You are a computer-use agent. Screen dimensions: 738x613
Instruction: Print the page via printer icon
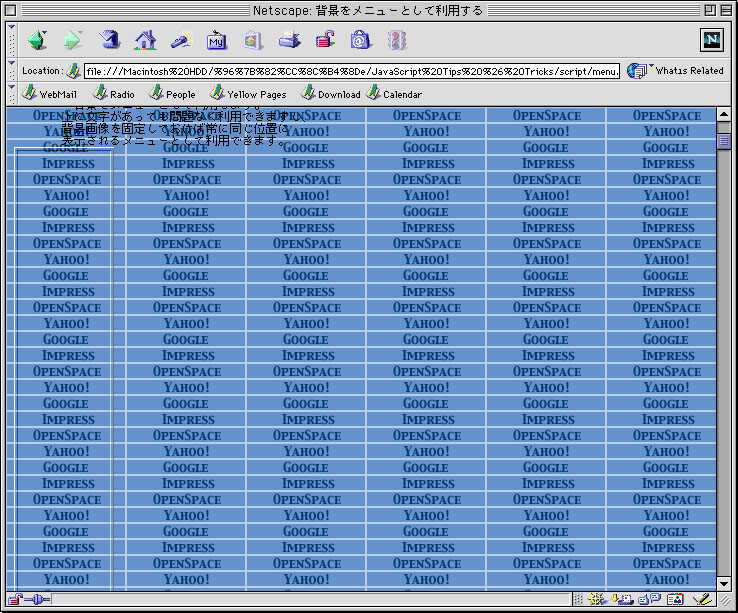coord(289,40)
